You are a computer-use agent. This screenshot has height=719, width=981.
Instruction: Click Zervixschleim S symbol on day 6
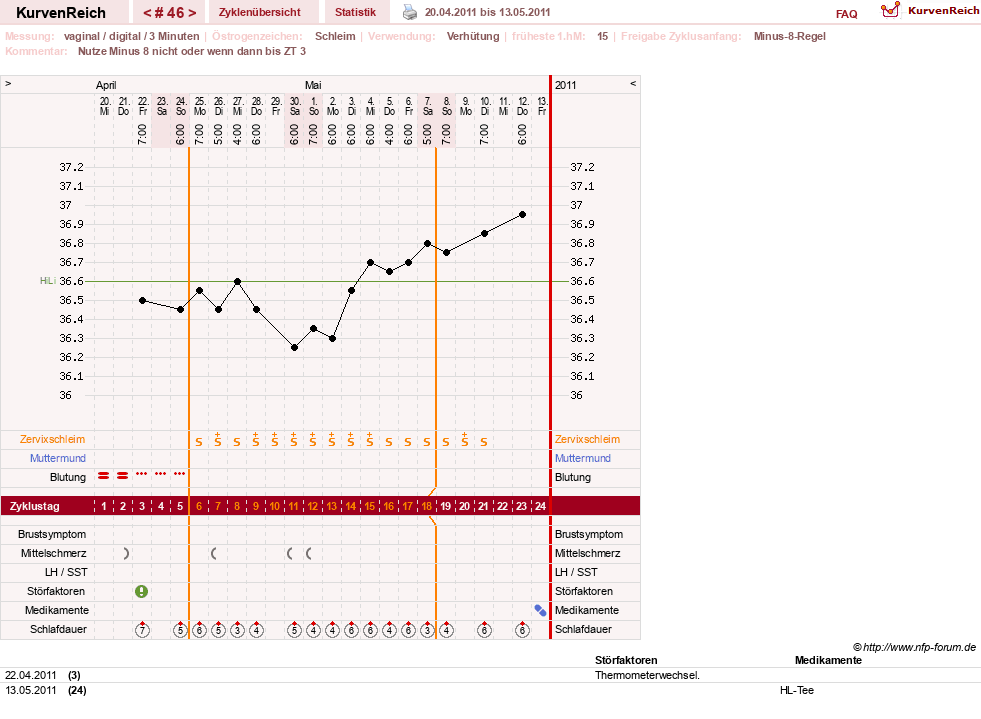pos(199,442)
